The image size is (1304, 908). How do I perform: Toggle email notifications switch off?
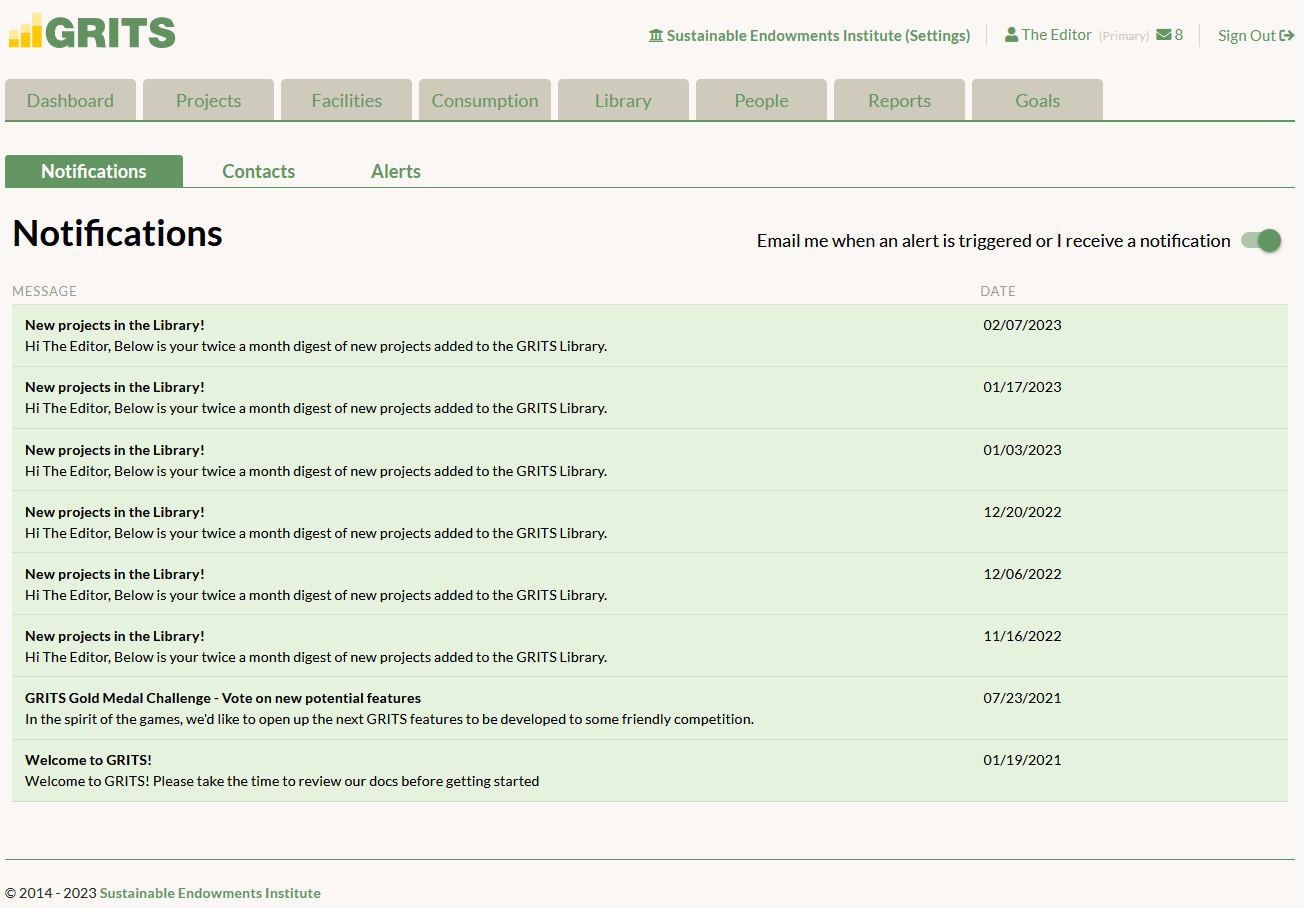1261,240
